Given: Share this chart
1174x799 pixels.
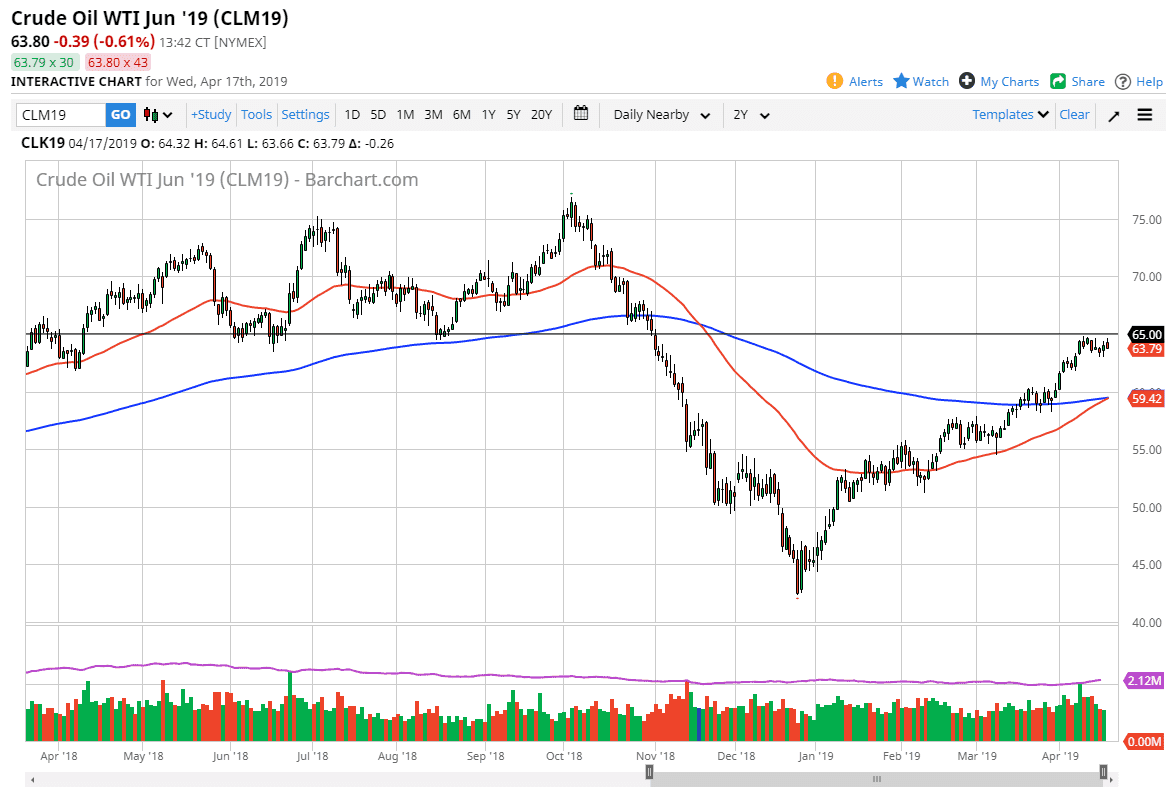Looking at the screenshot, I should [1077, 81].
